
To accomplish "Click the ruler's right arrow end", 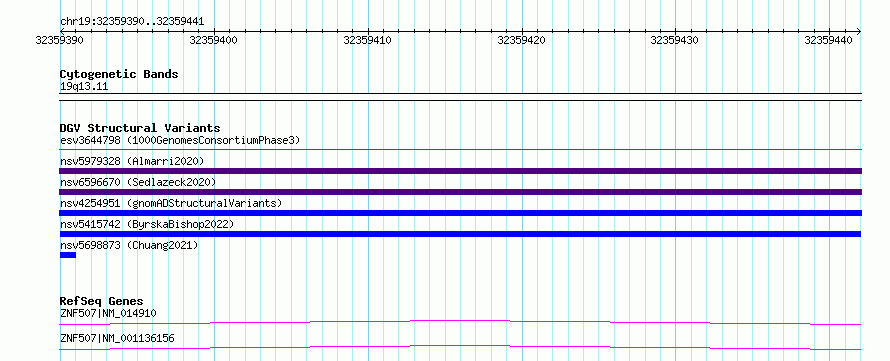I will tap(858, 31).
